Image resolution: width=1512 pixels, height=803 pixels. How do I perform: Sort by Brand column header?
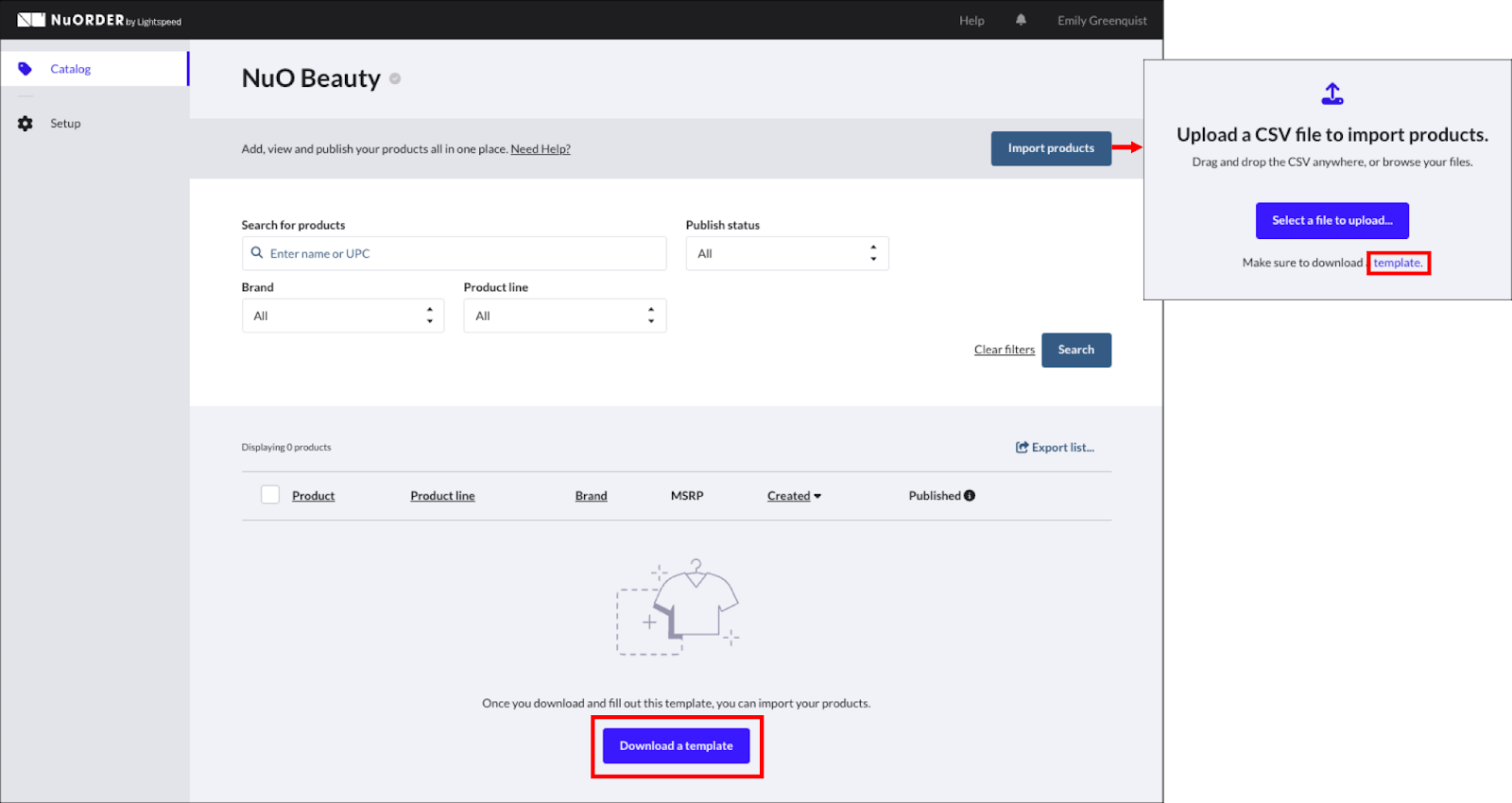[x=592, y=496]
